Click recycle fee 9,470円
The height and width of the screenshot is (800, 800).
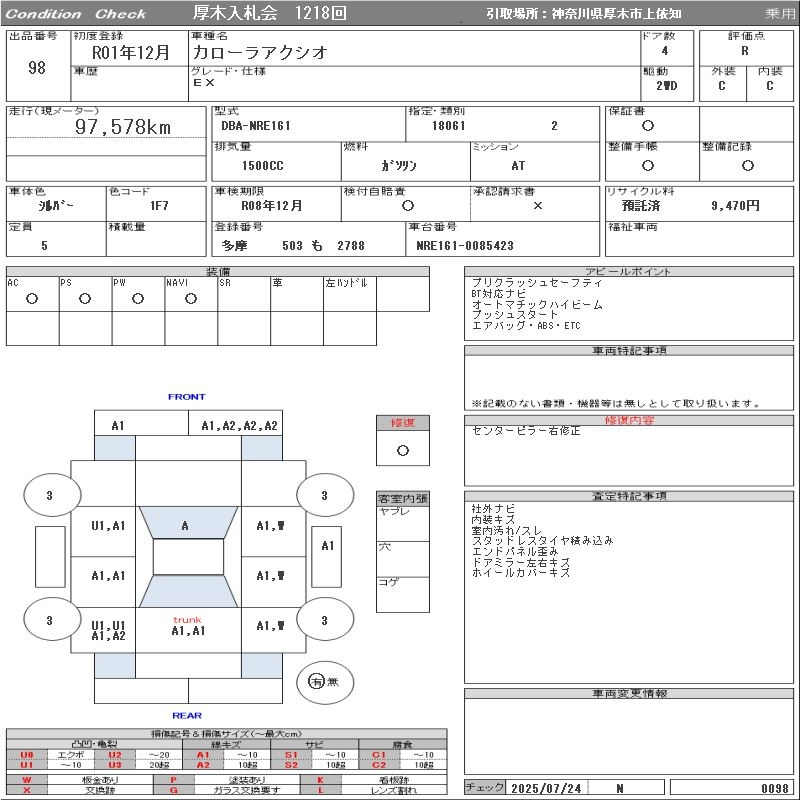click(735, 206)
